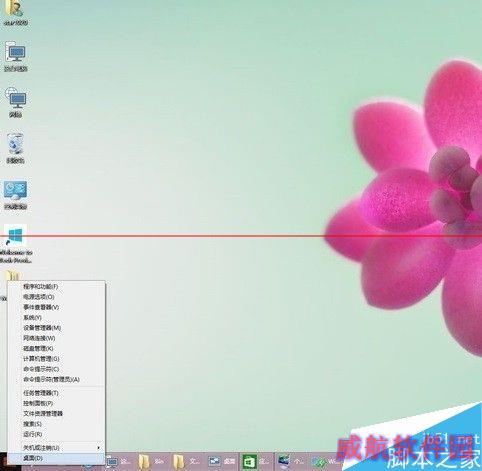Select 电源选项(O) menu entry
The width and height of the screenshot is (482, 471).
pyautogui.click(x=56, y=297)
